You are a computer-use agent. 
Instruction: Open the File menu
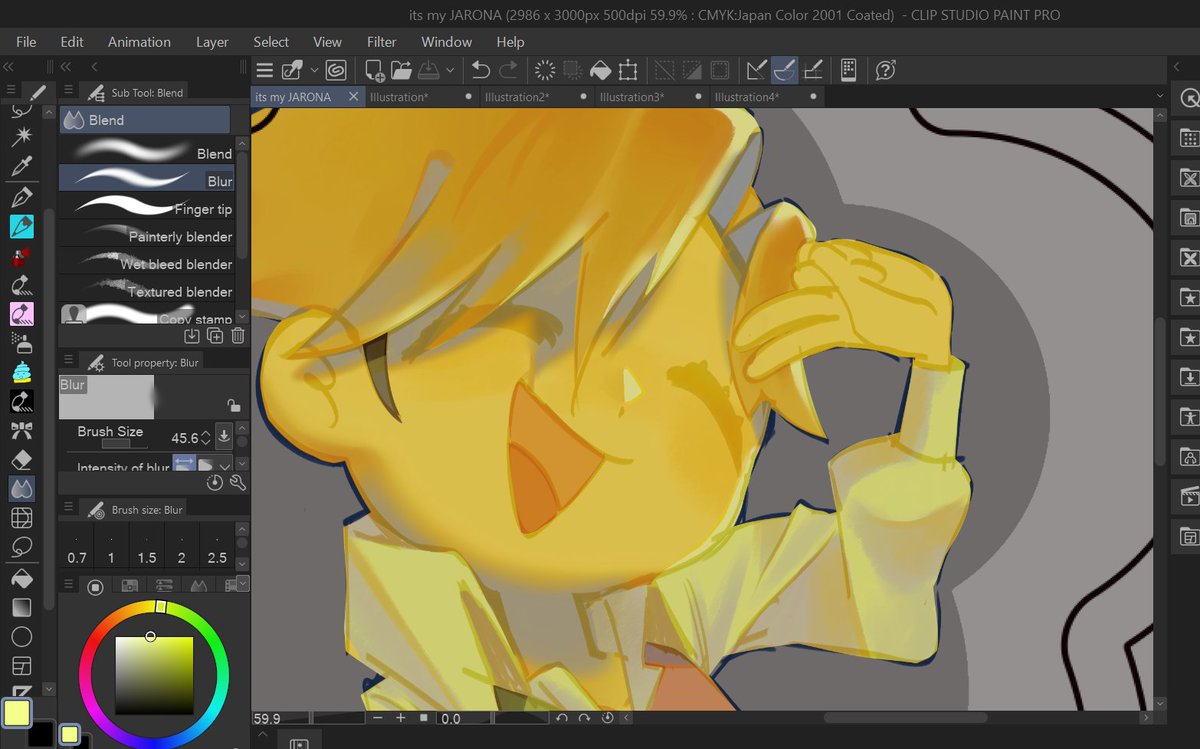[26, 42]
